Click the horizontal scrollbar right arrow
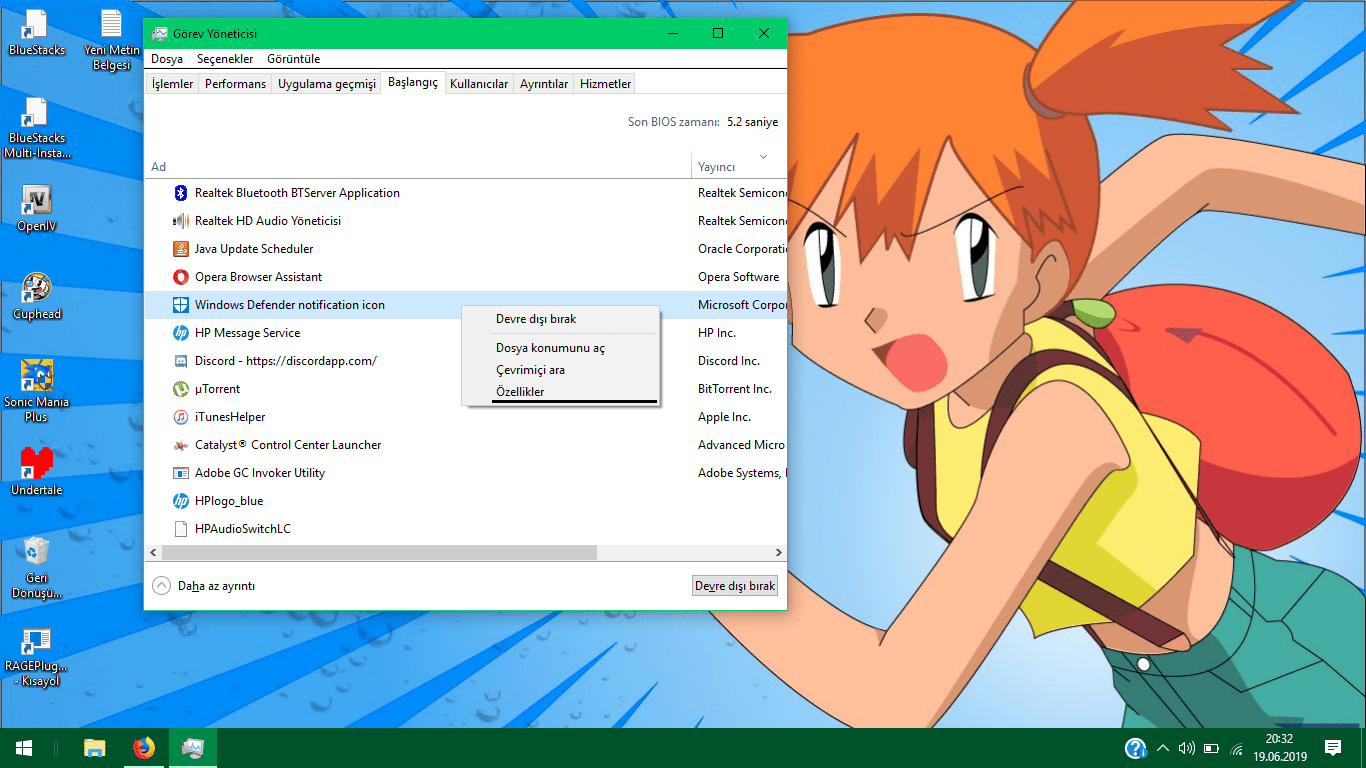 click(778, 552)
